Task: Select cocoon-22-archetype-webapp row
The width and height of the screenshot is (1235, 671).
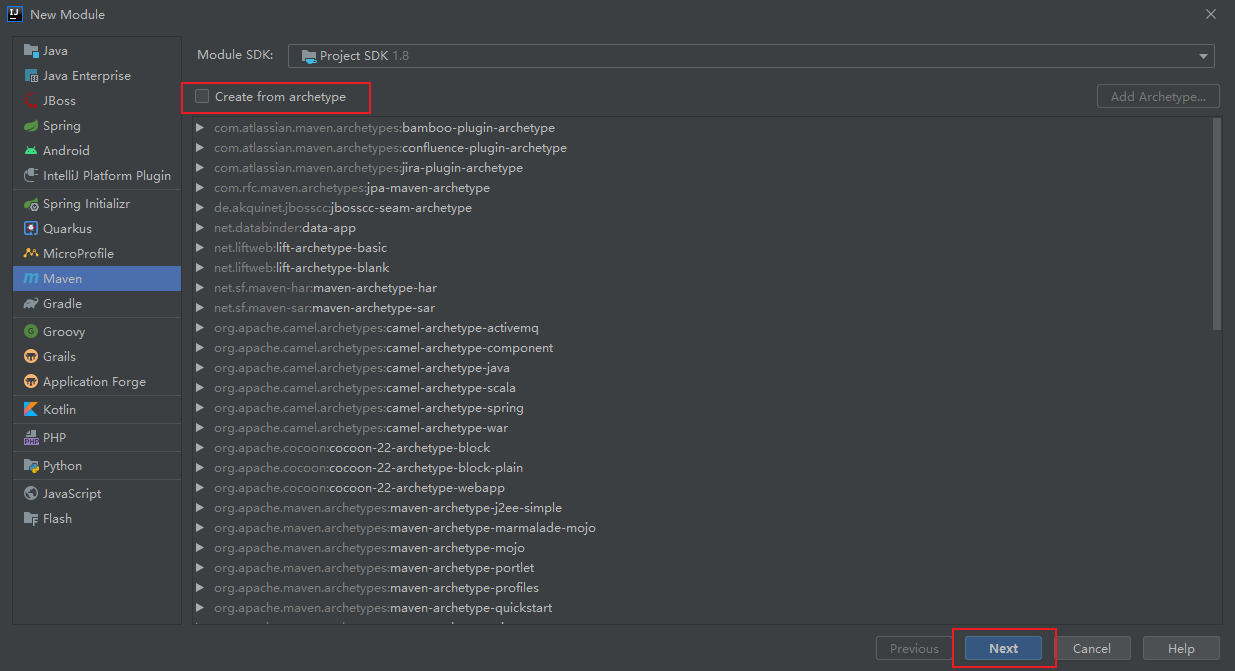Action: (x=702, y=488)
